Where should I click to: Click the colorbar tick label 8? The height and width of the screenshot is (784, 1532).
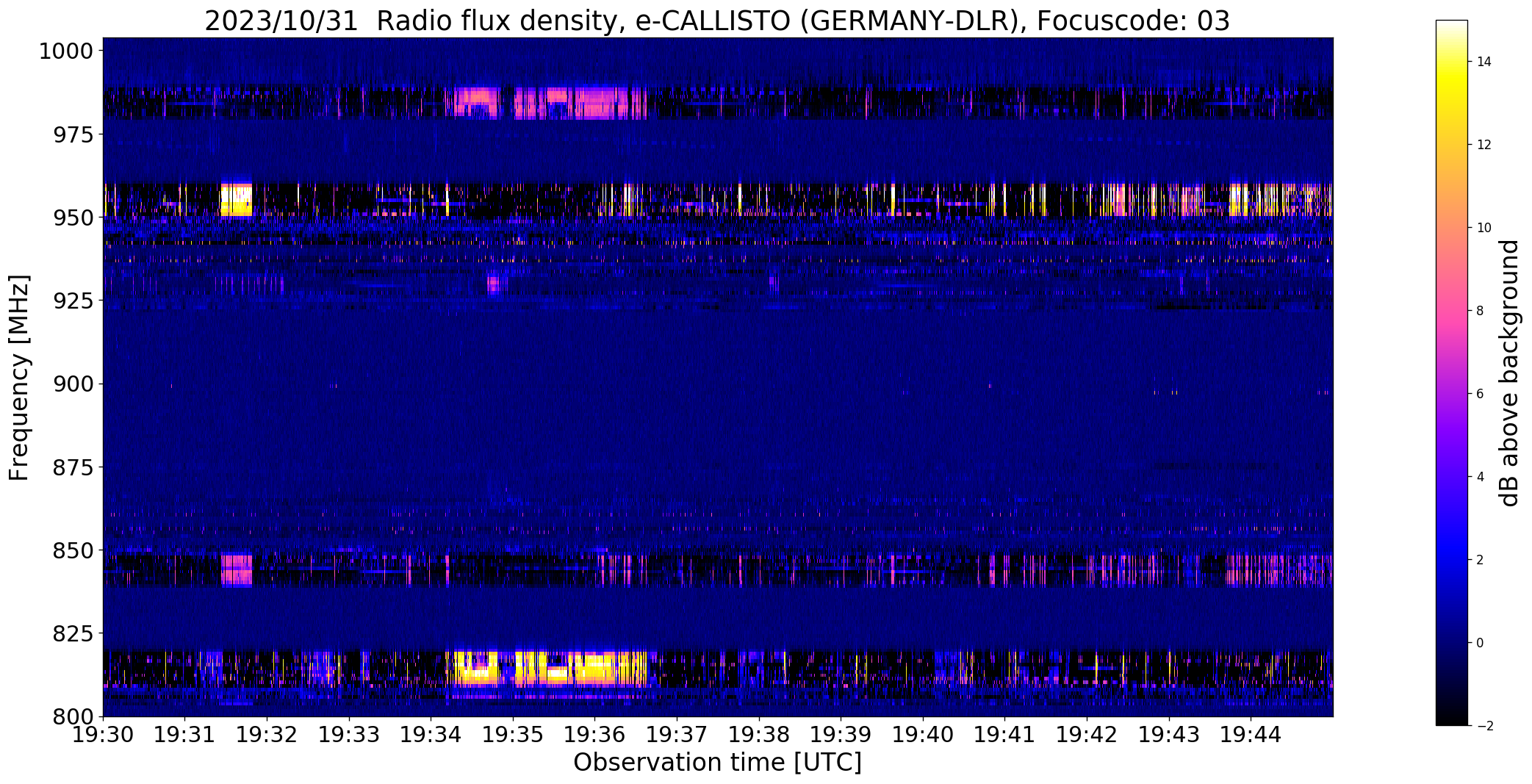[x=1481, y=311]
